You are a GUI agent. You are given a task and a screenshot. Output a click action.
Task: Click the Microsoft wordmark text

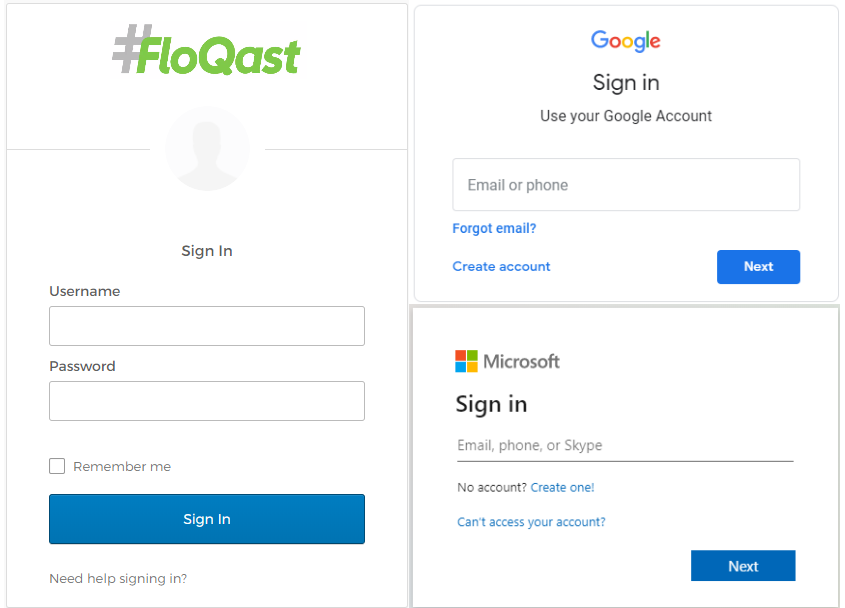coord(521,361)
